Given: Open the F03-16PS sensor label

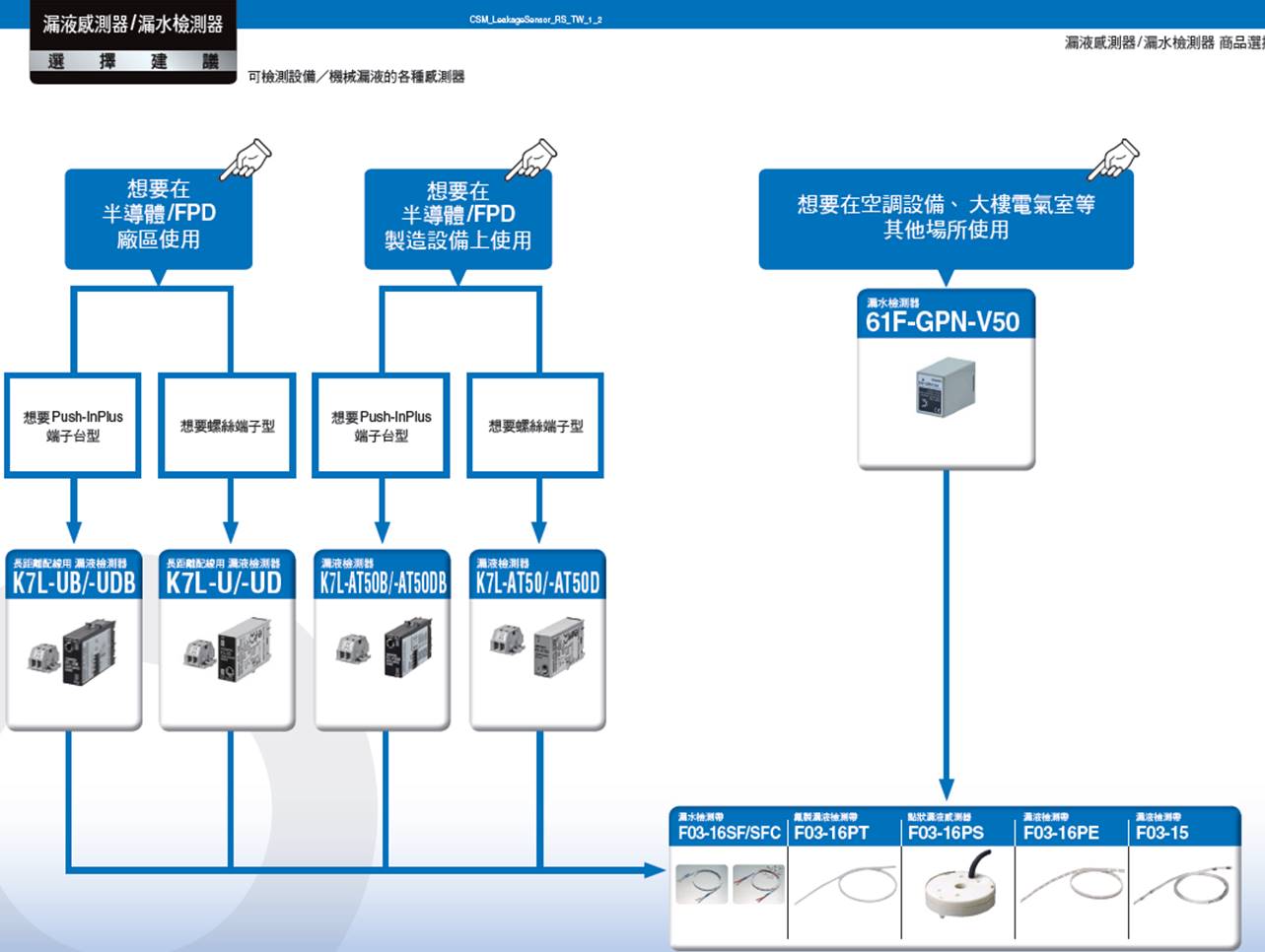Looking at the screenshot, I should tap(946, 833).
